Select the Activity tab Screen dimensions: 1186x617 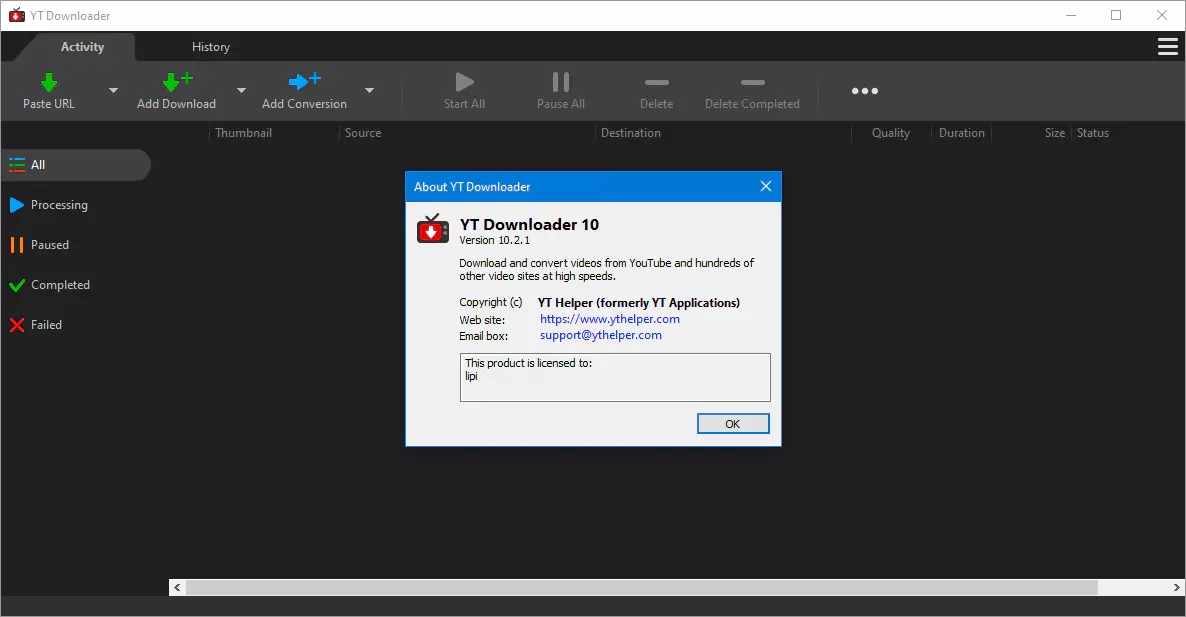[x=82, y=47]
